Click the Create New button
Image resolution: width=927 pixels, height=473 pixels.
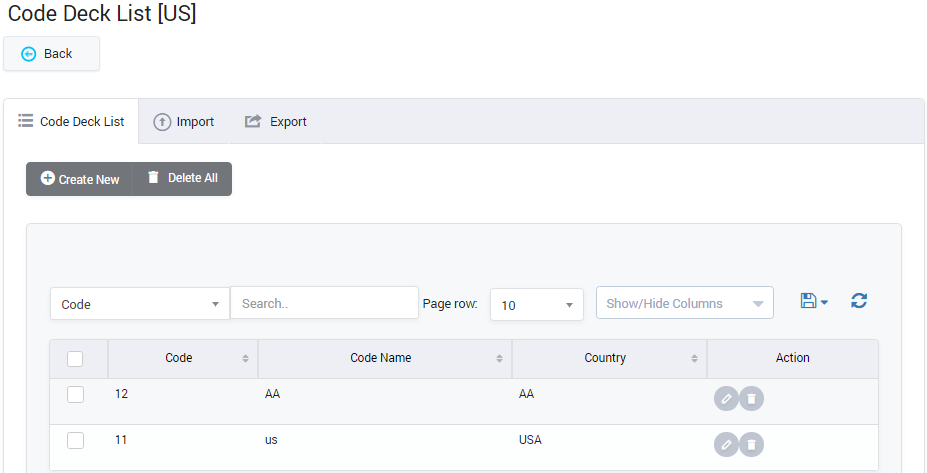coord(80,179)
